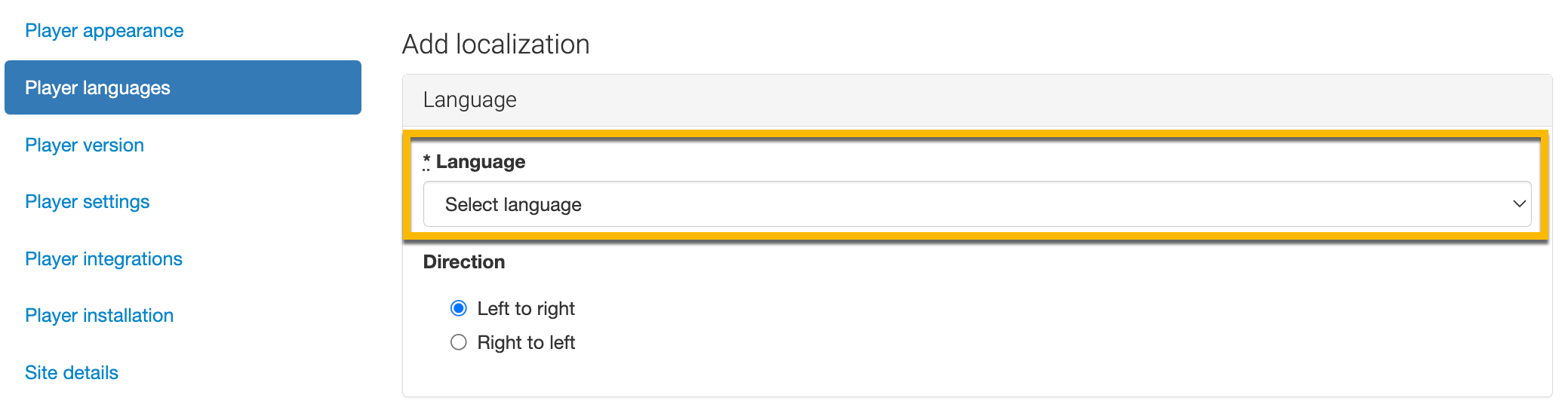
Task: Click the language dropdown chevron arrow
Action: coord(1519,204)
